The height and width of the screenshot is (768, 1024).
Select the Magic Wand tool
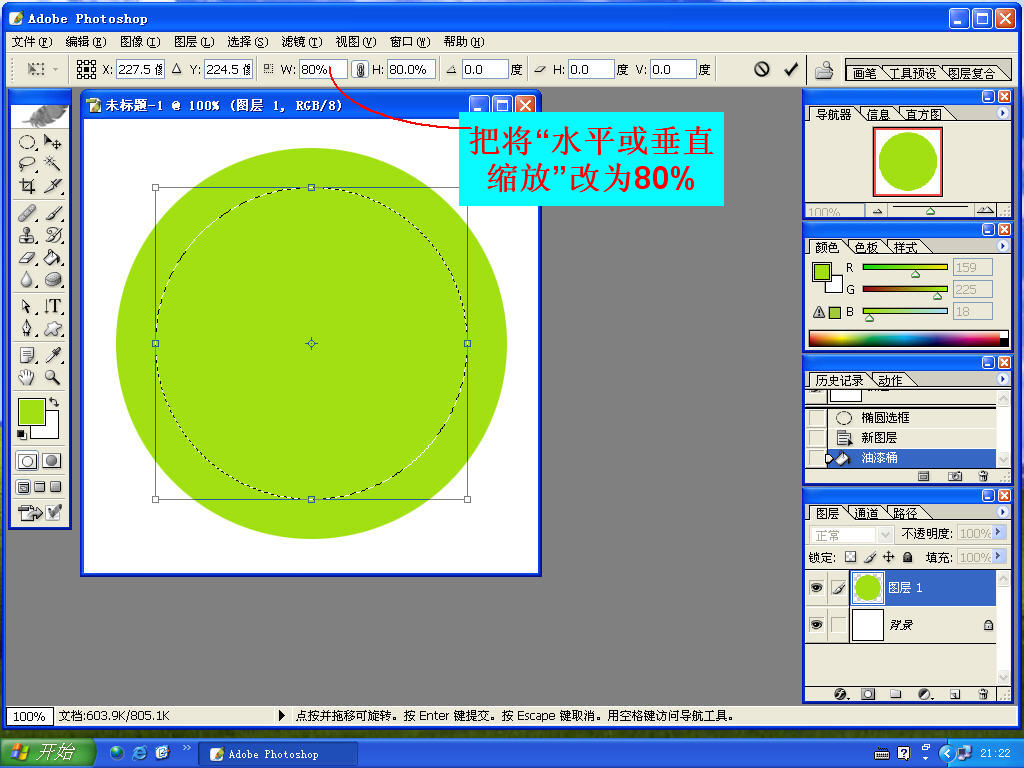pyautogui.click(x=53, y=164)
